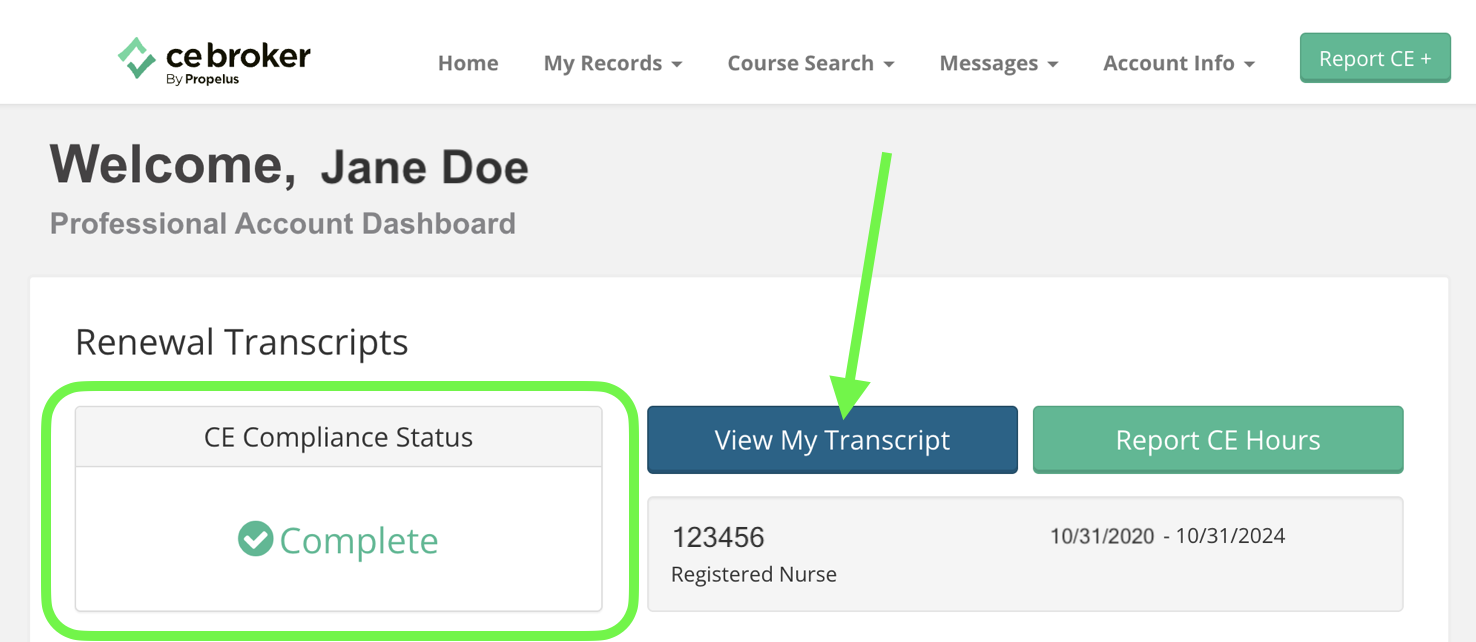This screenshot has width=1476, height=642.
Task: Click the CE Broker diamond logo icon
Action: [x=136, y=57]
